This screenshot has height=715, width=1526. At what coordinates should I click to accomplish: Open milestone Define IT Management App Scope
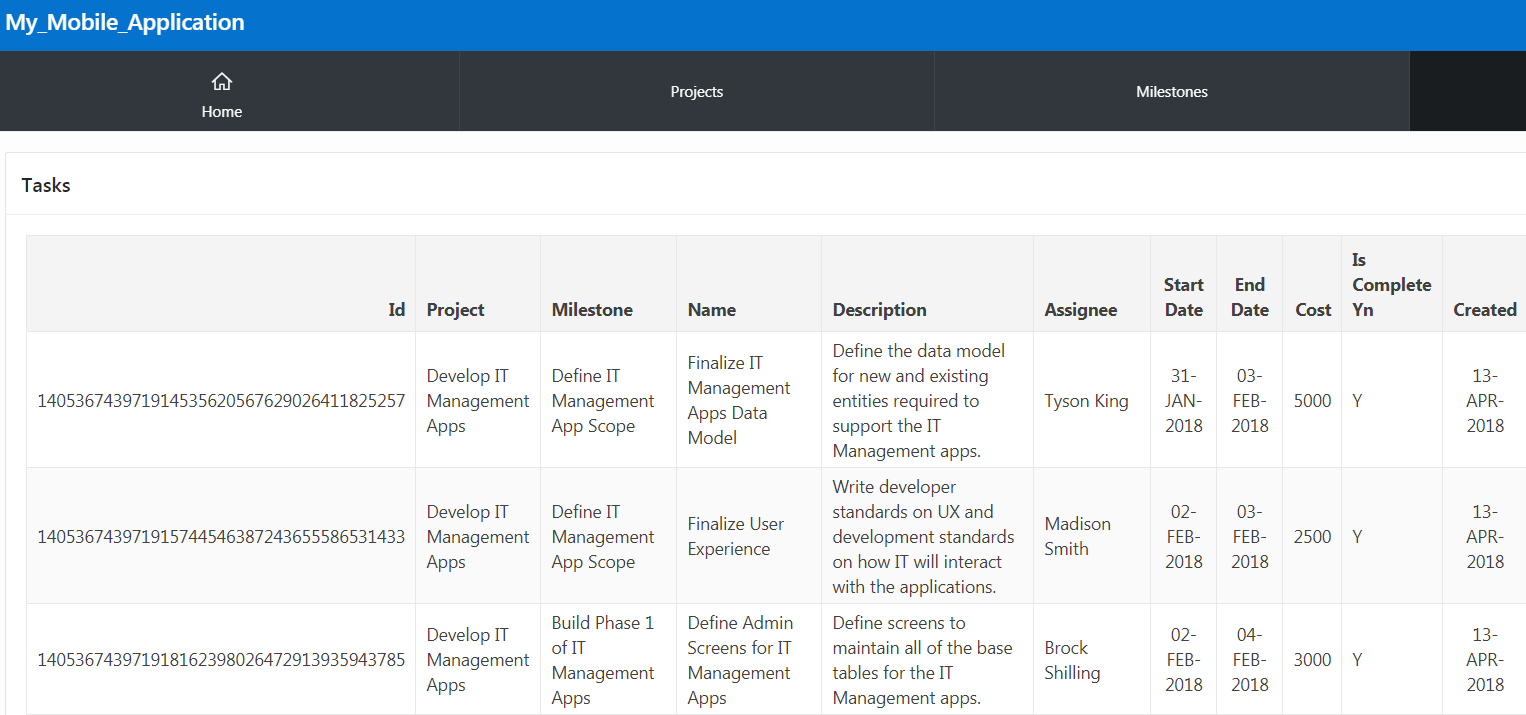click(x=603, y=400)
